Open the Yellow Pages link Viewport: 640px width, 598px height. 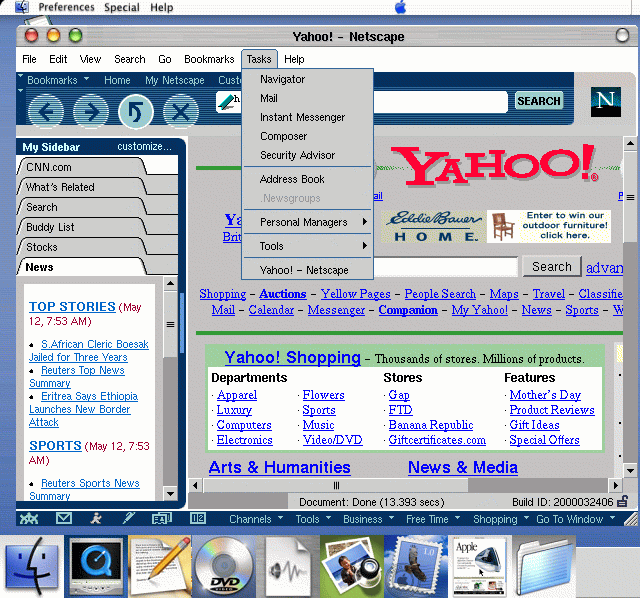click(356, 294)
